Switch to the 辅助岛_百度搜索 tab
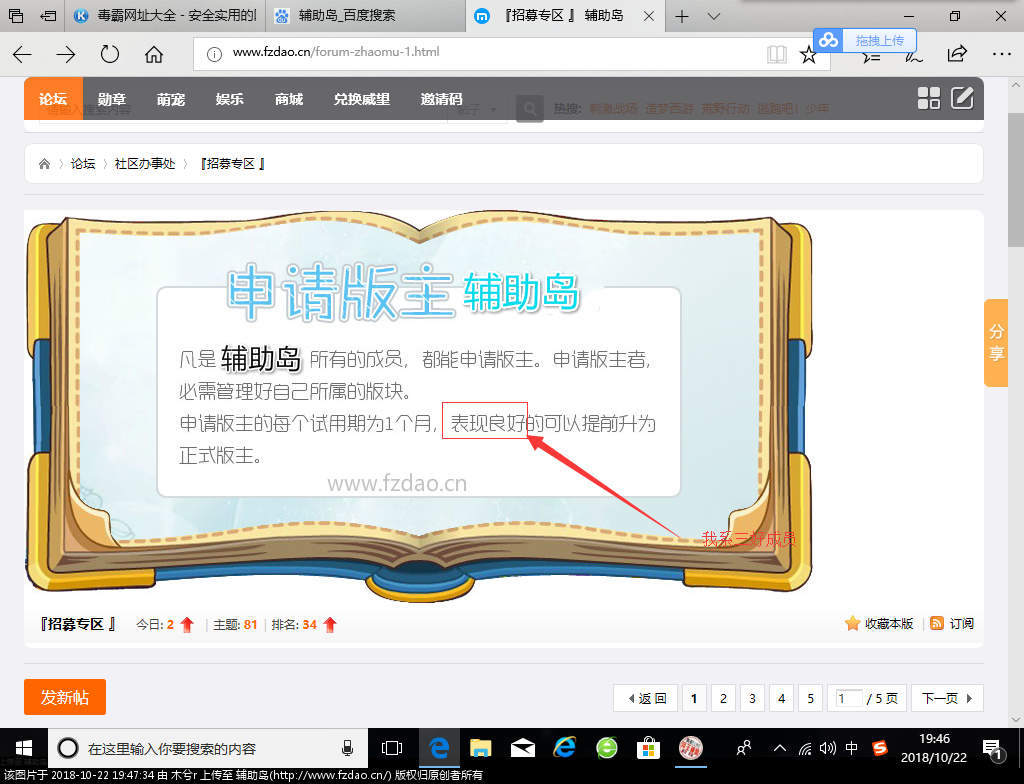1024x784 pixels. click(345, 17)
